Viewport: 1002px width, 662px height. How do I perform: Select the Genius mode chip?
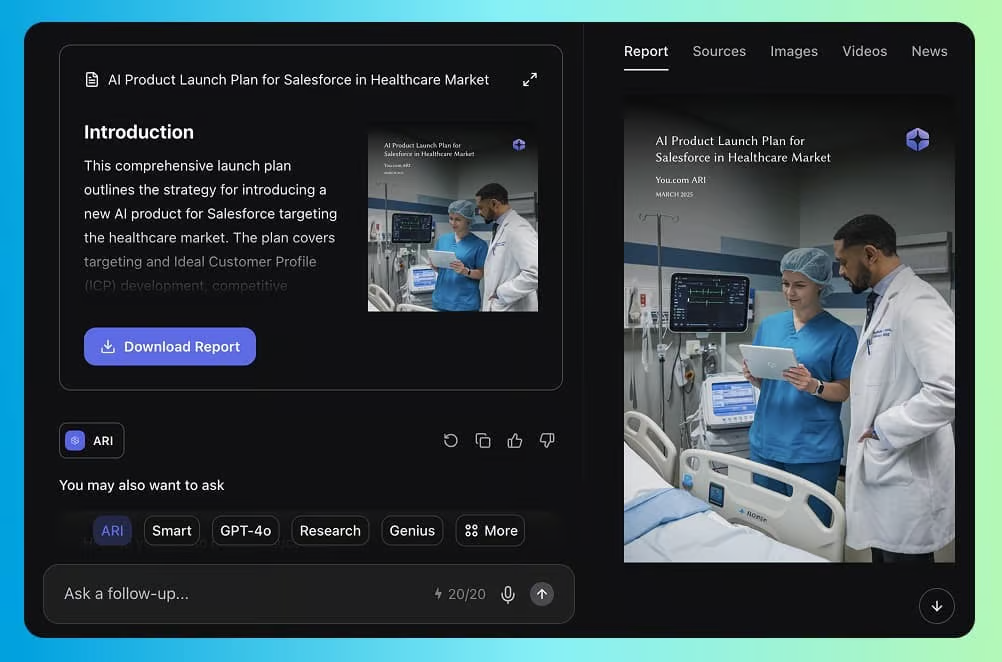pyautogui.click(x=412, y=531)
